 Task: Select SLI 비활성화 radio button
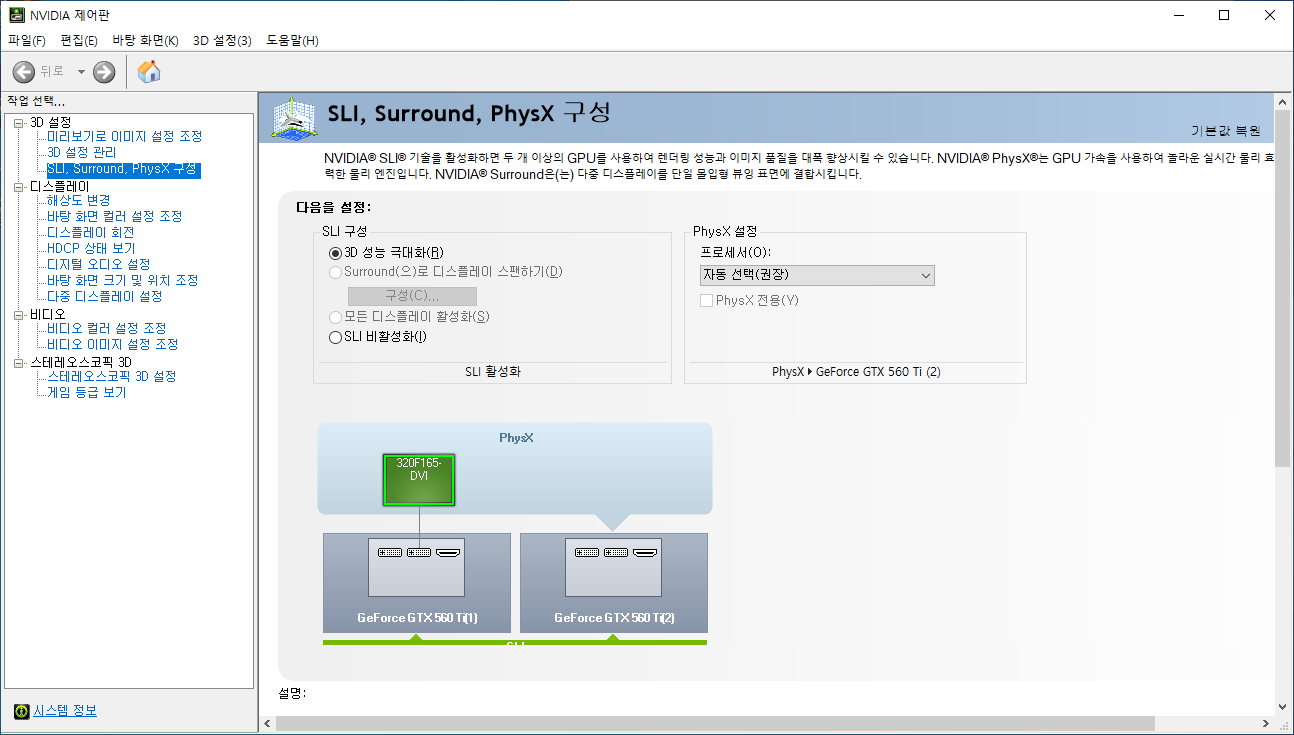coord(335,337)
